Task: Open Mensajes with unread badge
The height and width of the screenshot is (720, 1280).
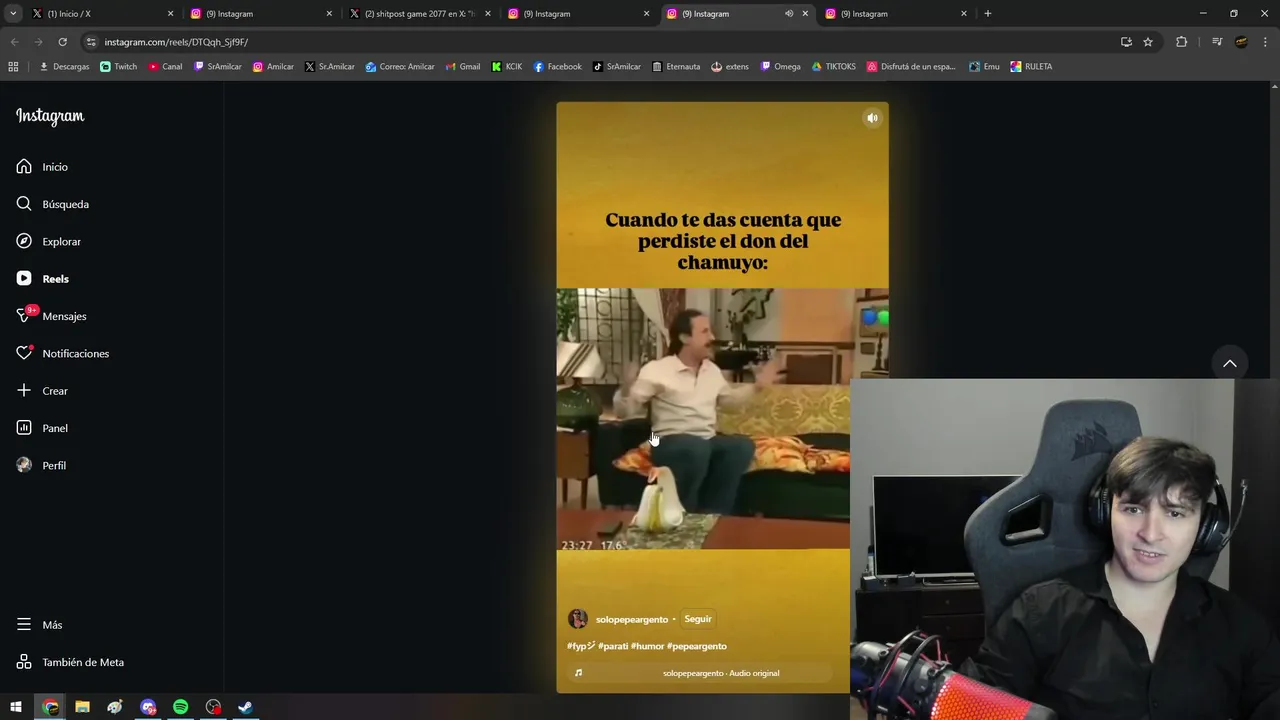Action: [x=51, y=316]
